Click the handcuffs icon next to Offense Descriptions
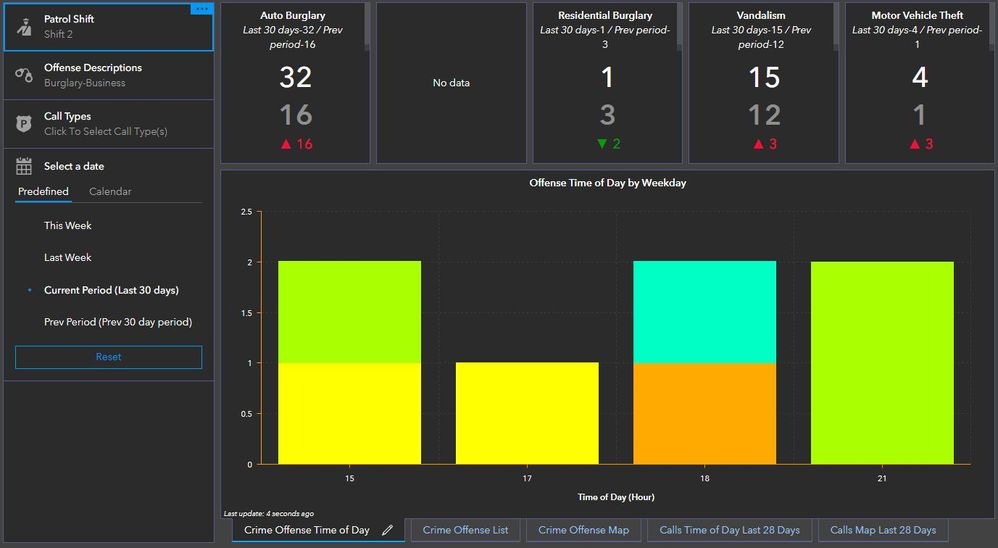This screenshot has width=998, height=548. pos(24,75)
